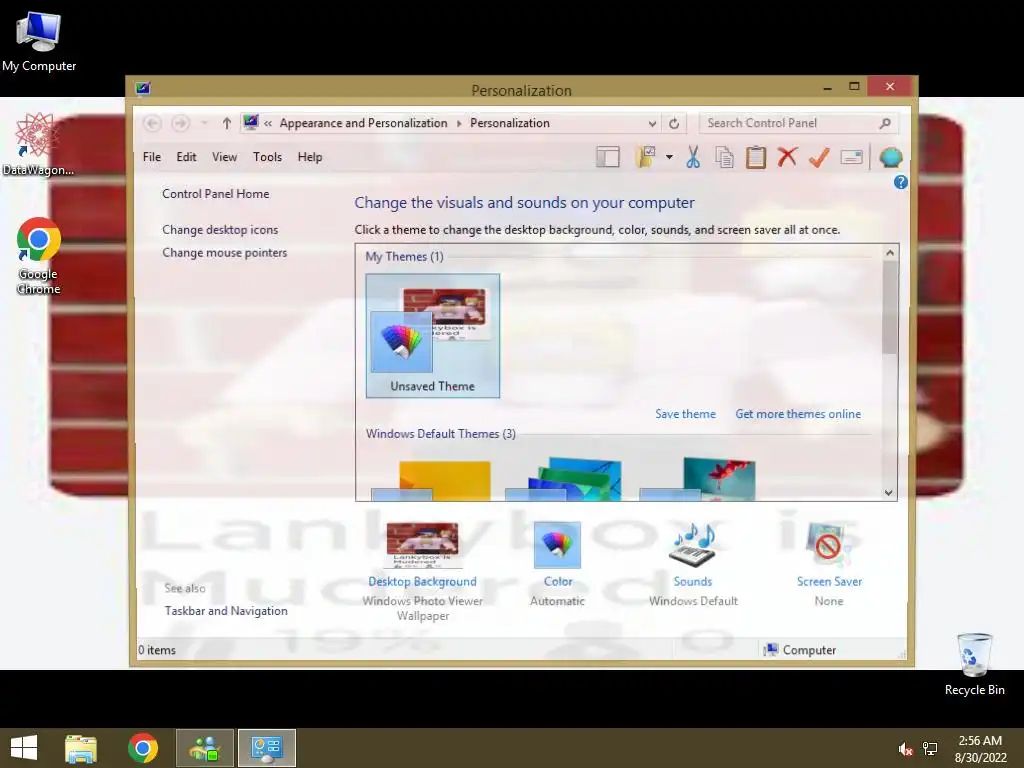Screen dimensions: 1024x768
Task: Click the orange checkmark Properties icon
Action: tap(819, 157)
